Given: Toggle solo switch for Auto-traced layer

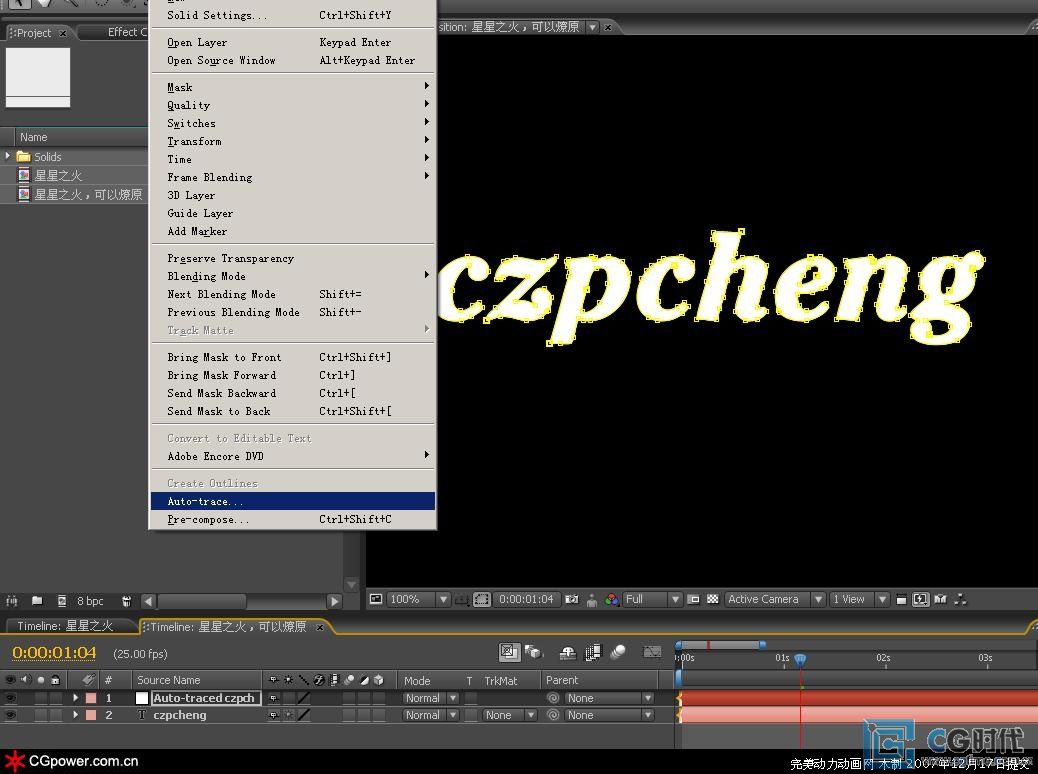Looking at the screenshot, I should (x=41, y=698).
